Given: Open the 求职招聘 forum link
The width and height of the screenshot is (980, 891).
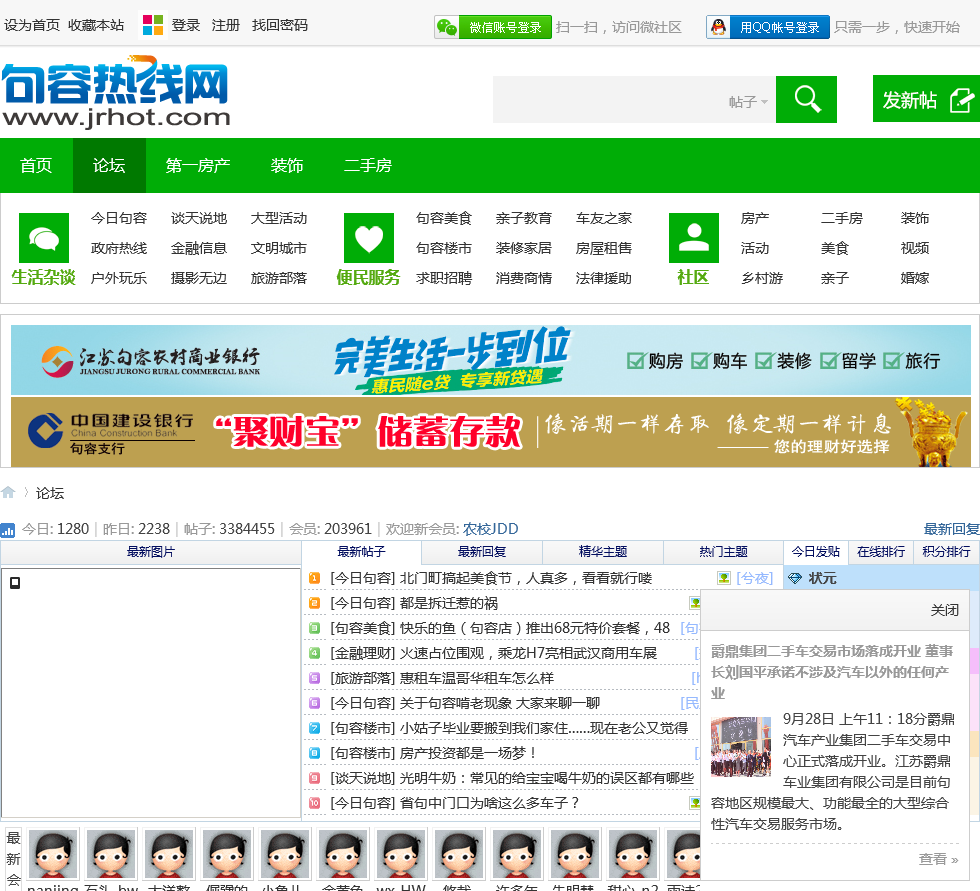Looking at the screenshot, I should click(444, 278).
